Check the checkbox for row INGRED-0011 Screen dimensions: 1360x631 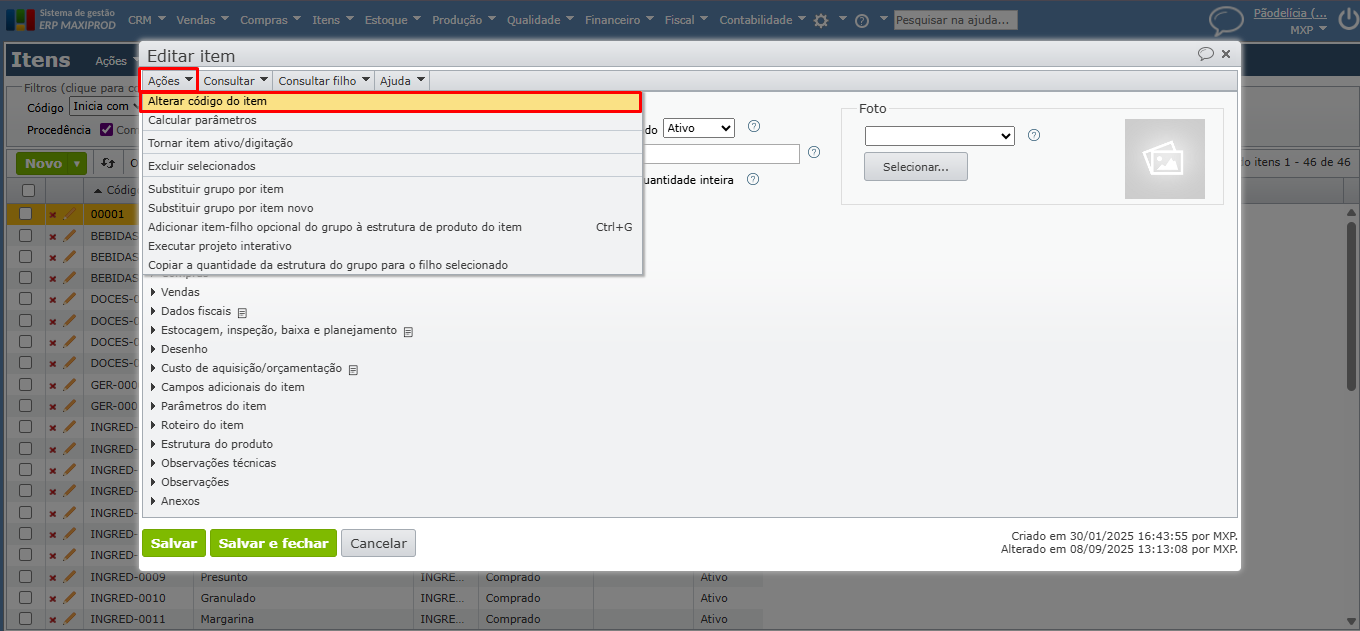26,619
